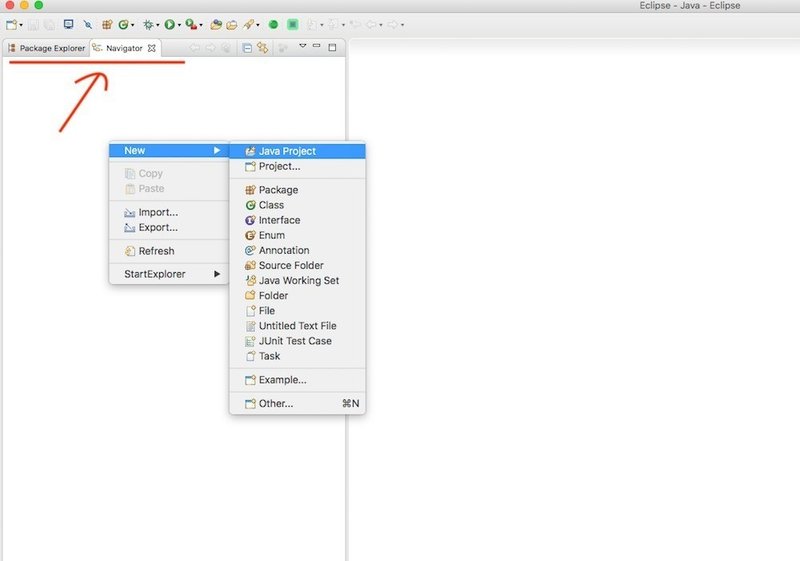Click Navigator panel Up icon
800x561 pixels.
[226, 48]
